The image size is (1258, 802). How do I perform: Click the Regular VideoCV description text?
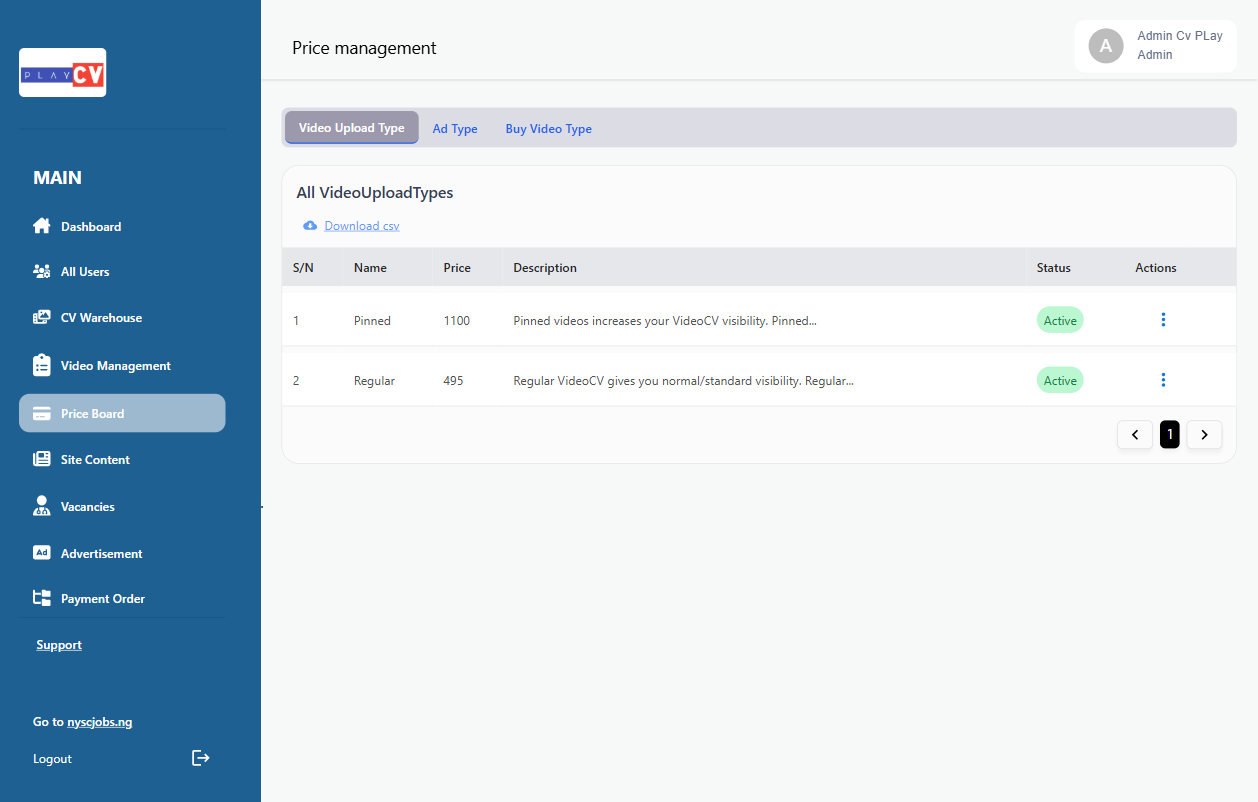point(683,380)
